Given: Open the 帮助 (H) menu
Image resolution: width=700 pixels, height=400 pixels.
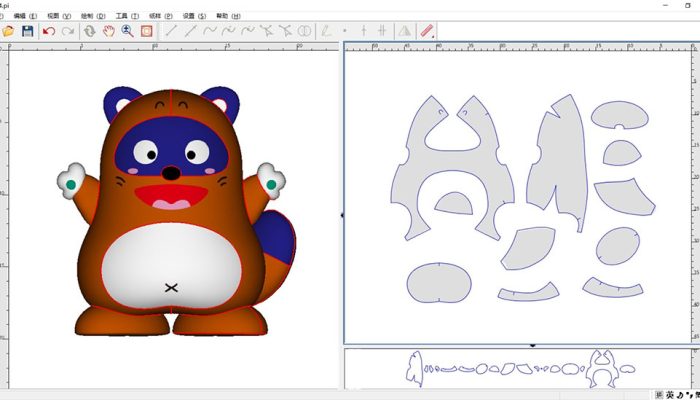Looking at the screenshot, I should click(228, 16).
